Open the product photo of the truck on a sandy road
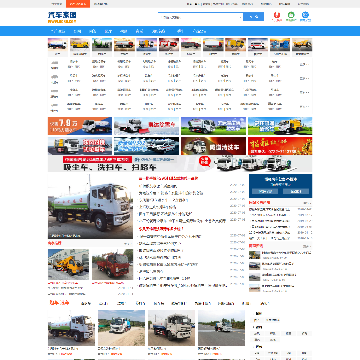The width and height of the screenshot is (360, 360). [121, 328]
